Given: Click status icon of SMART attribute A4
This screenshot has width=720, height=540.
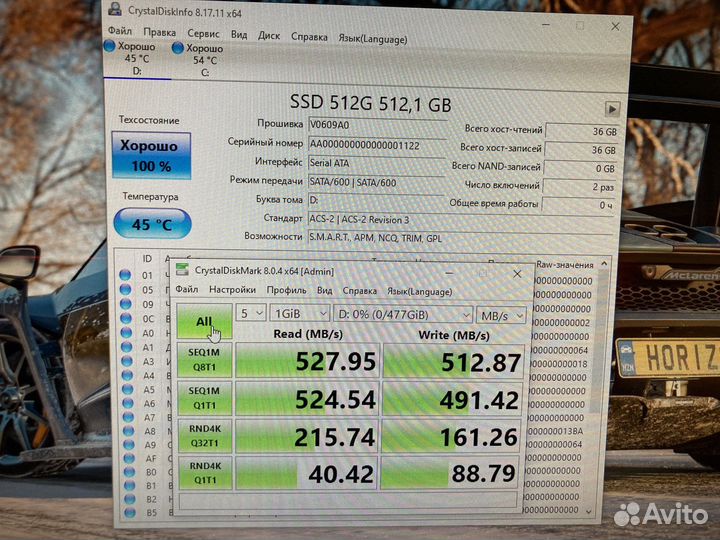Looking at the screenshot, I should point(127,375).
